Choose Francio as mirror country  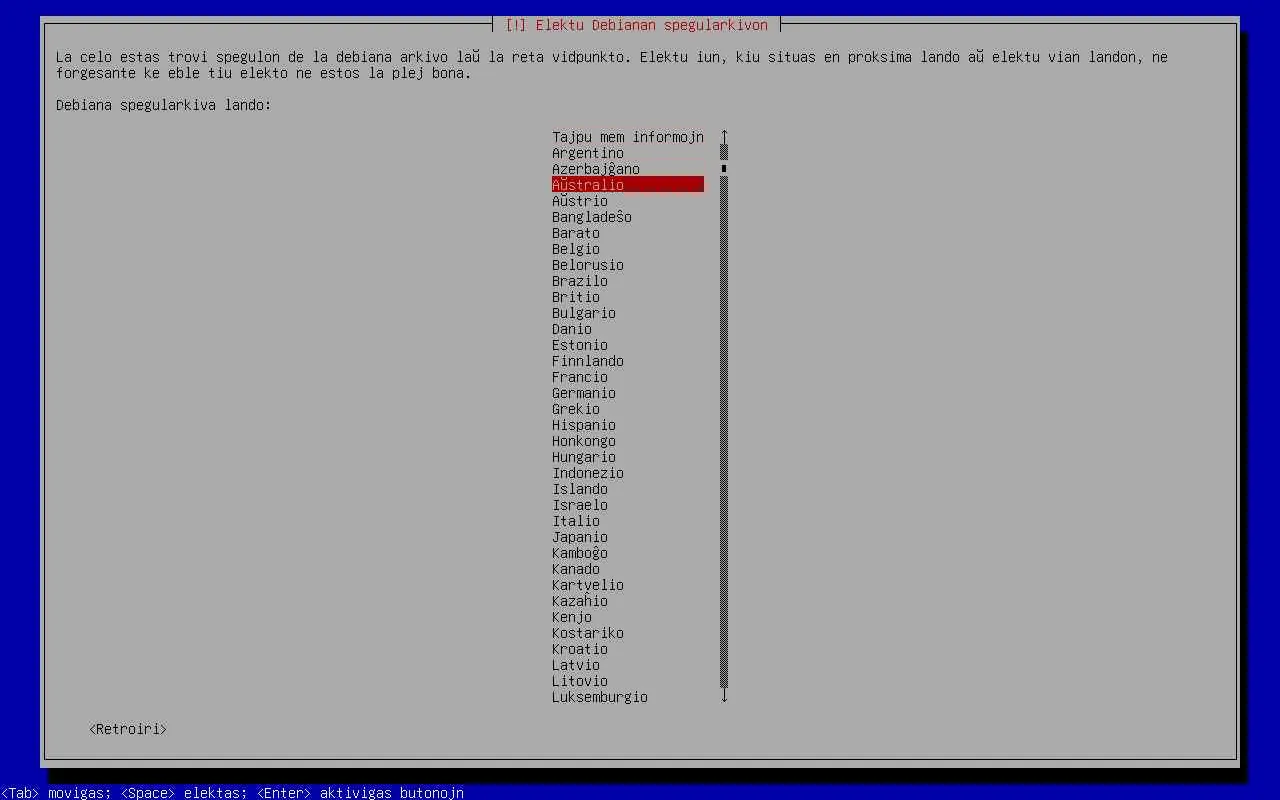pos(580,377)
